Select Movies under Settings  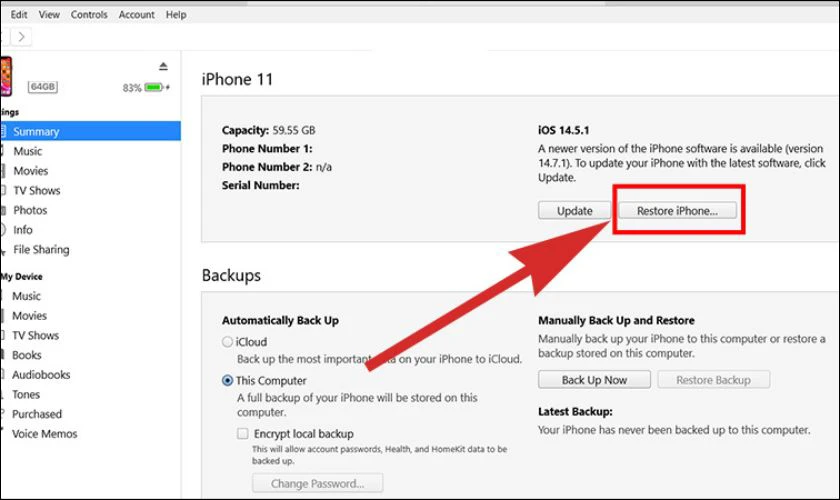(31, 171)
